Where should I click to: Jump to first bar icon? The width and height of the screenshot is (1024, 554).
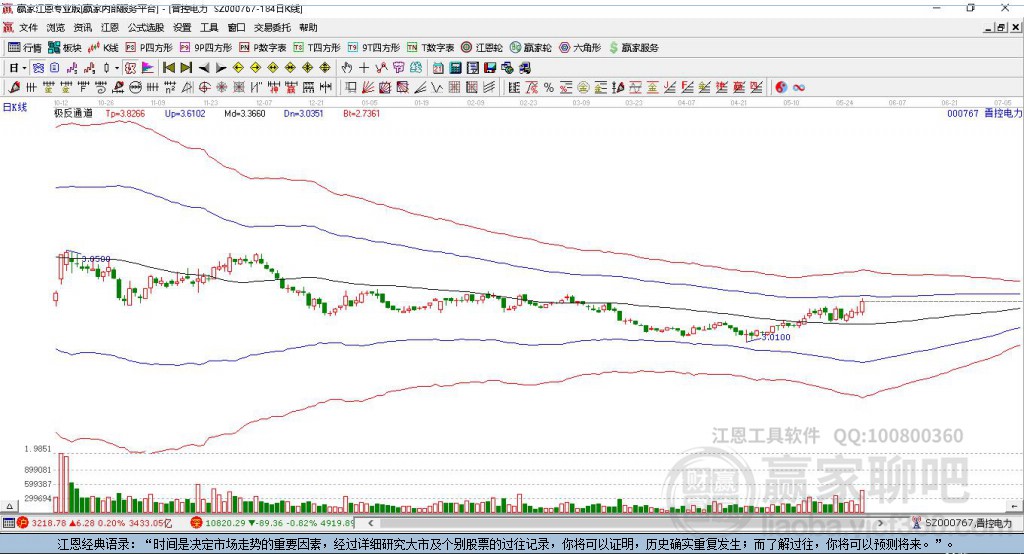coord(168,68)
